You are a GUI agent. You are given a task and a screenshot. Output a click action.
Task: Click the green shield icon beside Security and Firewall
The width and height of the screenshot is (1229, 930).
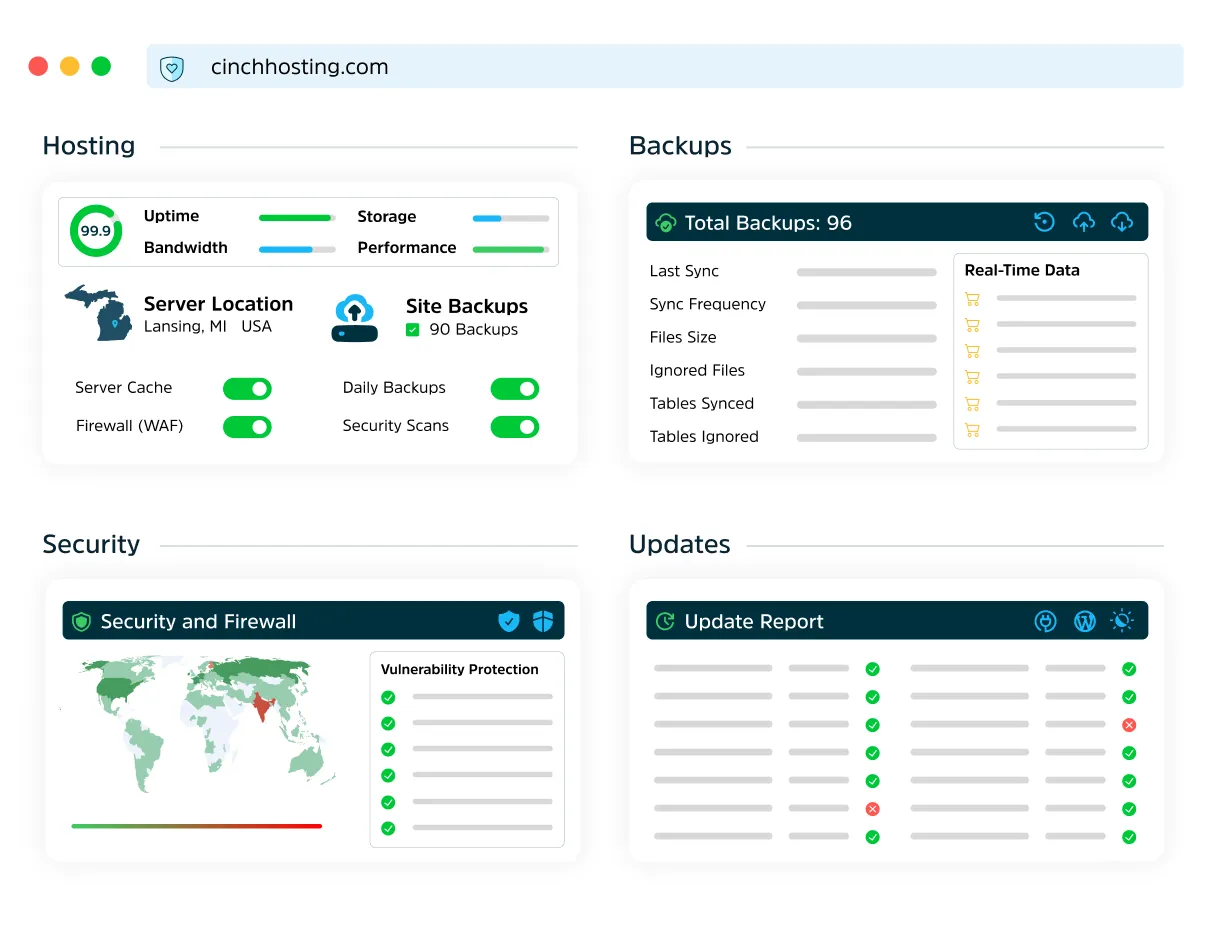pos(82,621)
